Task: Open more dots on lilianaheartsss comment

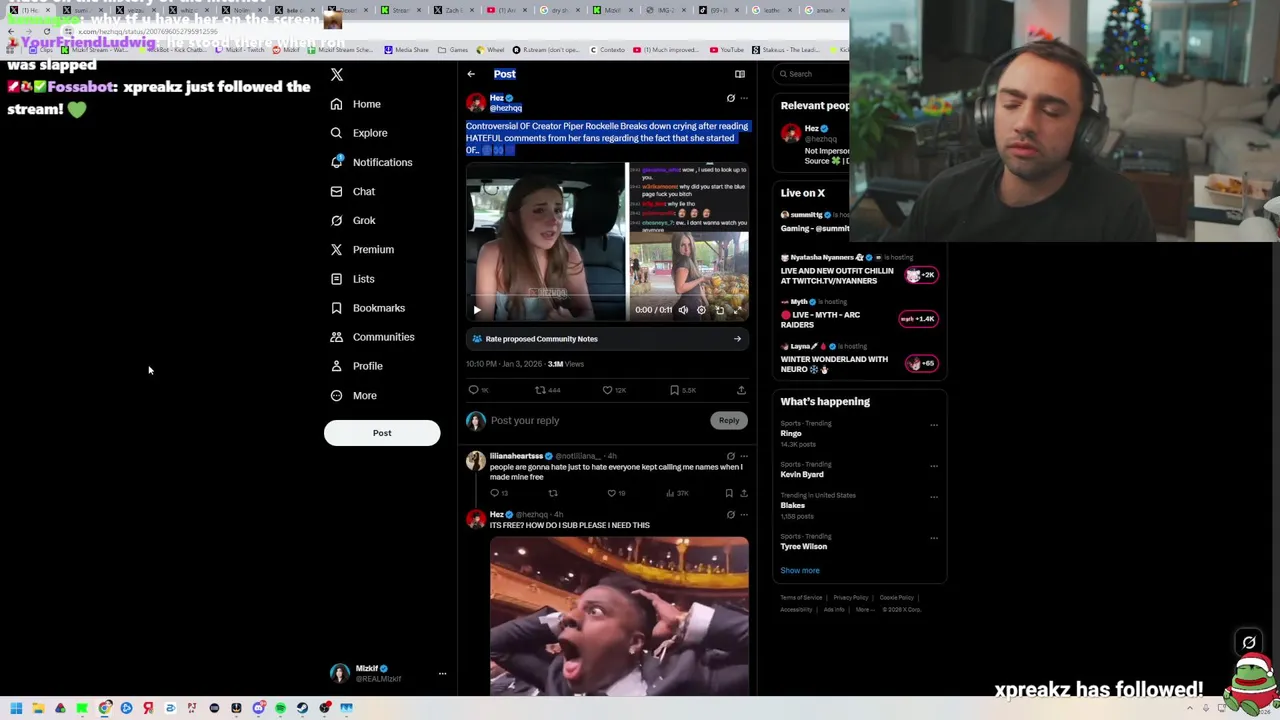Action: coord(744,456)
